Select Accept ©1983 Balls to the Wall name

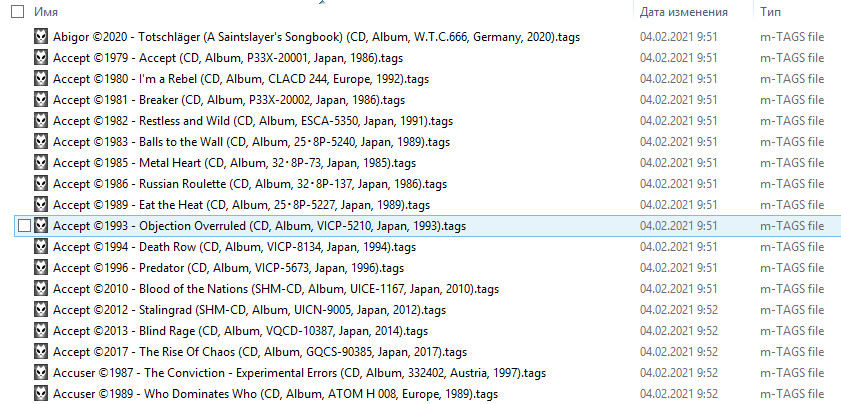[252, 142]
